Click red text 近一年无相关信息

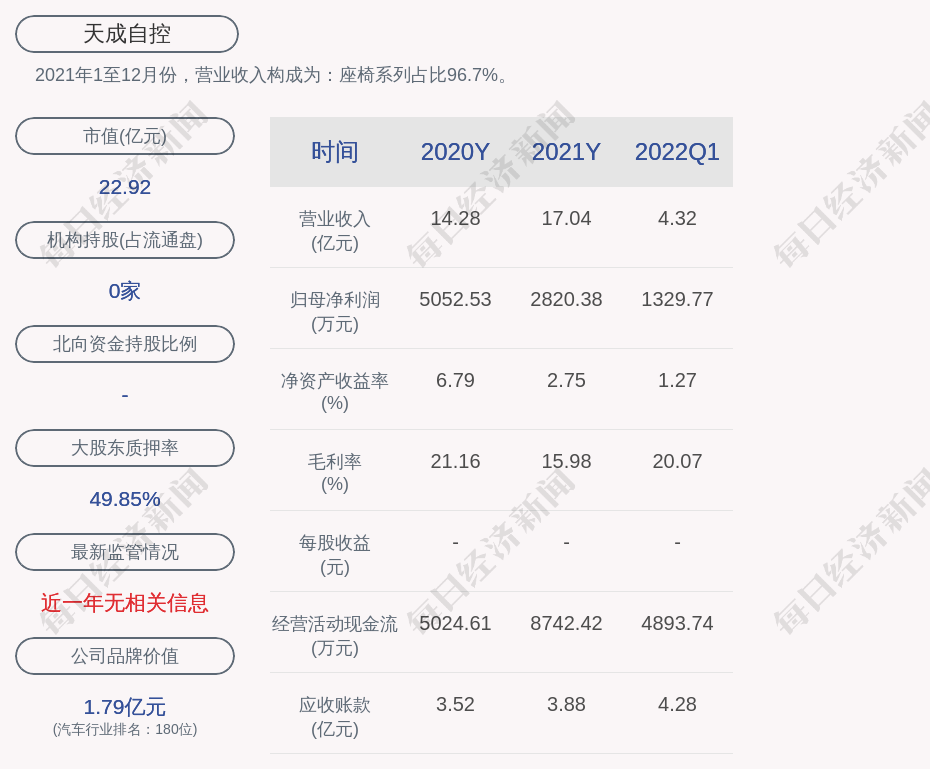coord(125,603)
